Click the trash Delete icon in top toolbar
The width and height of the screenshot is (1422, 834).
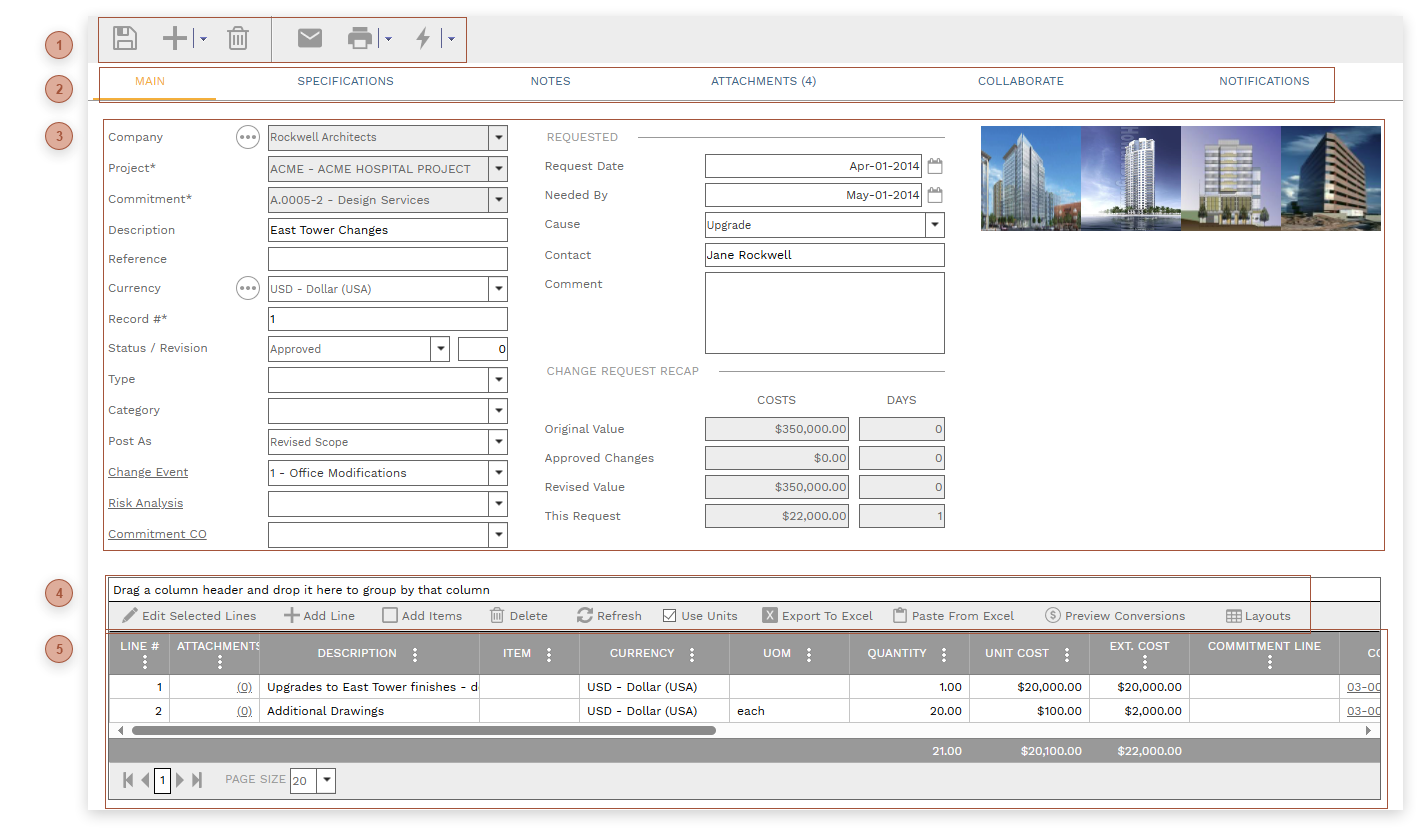pyautogui.click(x=237, y=39)
